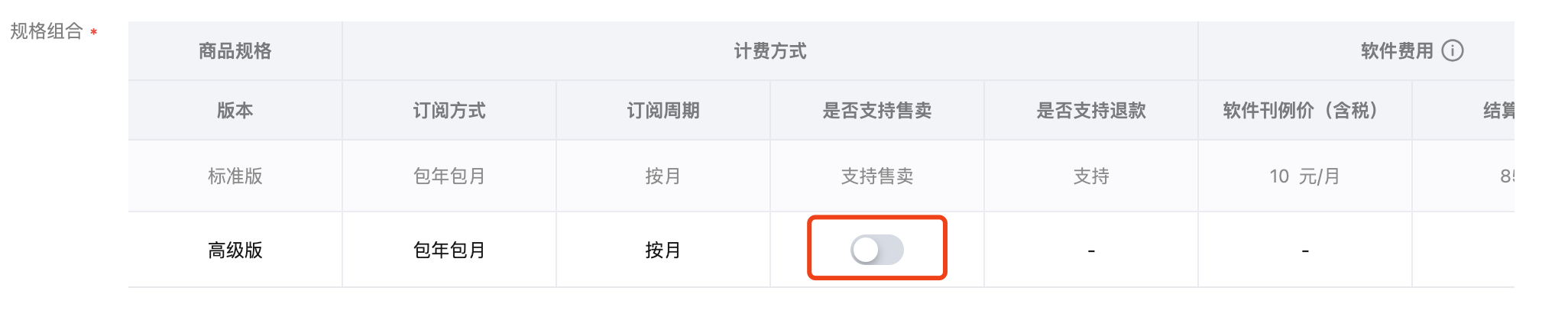This screenshot has width=1568, height=336.
Task: Click the info icon beside 软件费用
Action: pyautogui.click(x=1452, y=50)
